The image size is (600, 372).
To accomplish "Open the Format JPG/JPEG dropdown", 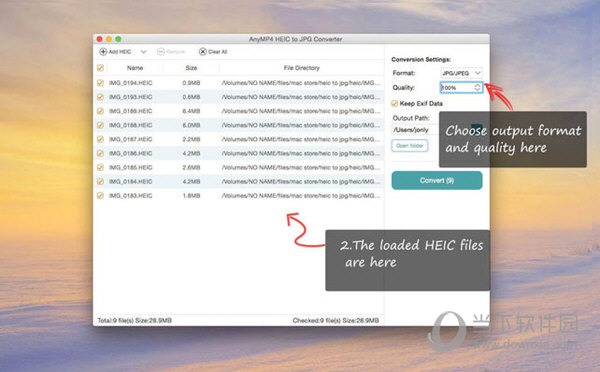I will coord(461,73).
